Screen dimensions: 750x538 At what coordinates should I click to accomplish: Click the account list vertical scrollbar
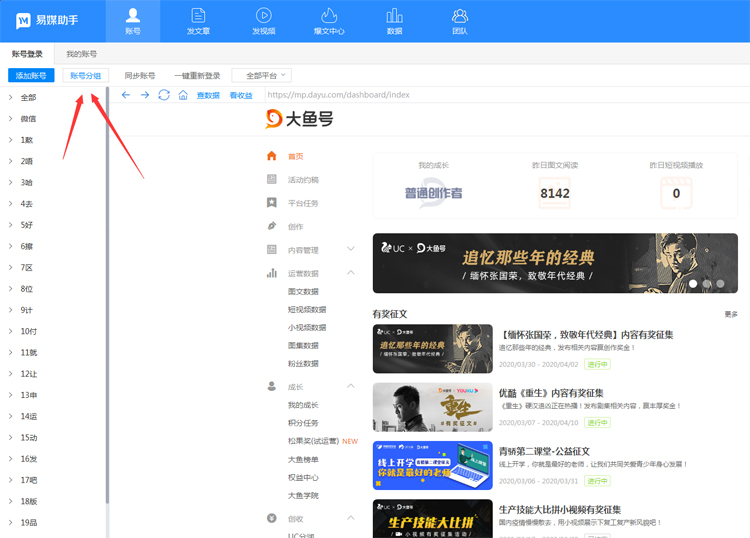(108, 294)
